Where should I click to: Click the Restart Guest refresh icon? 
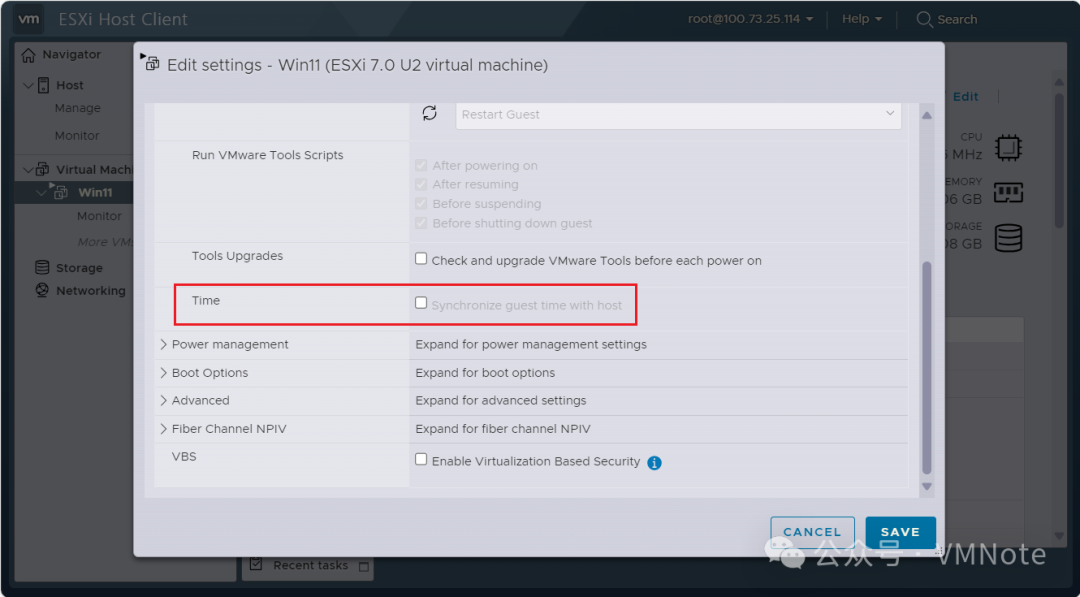pyautogui.click(x=430, y=114)
